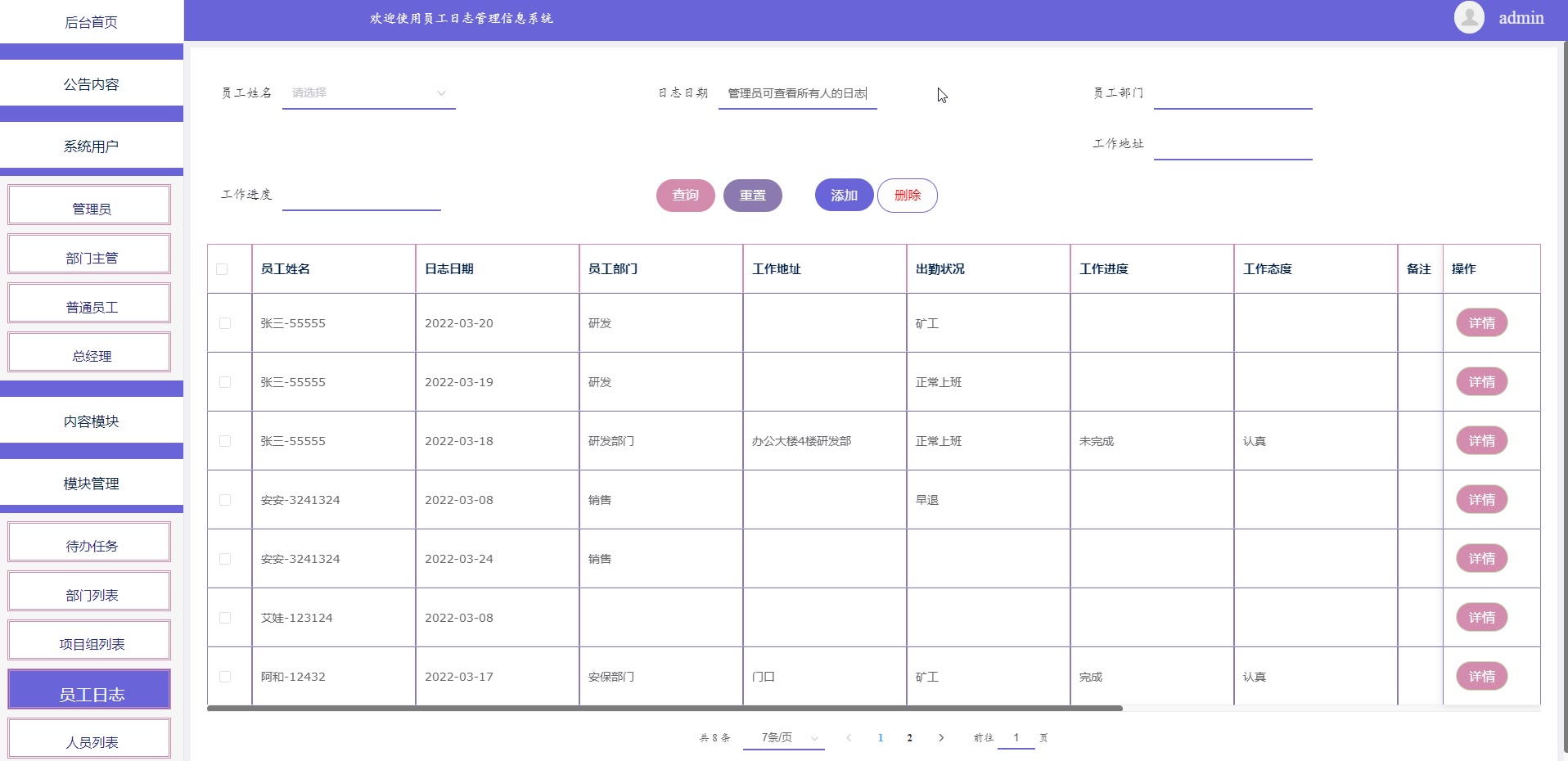Check the row for 艾娃-123124
1568x761 pixels.
225,618
